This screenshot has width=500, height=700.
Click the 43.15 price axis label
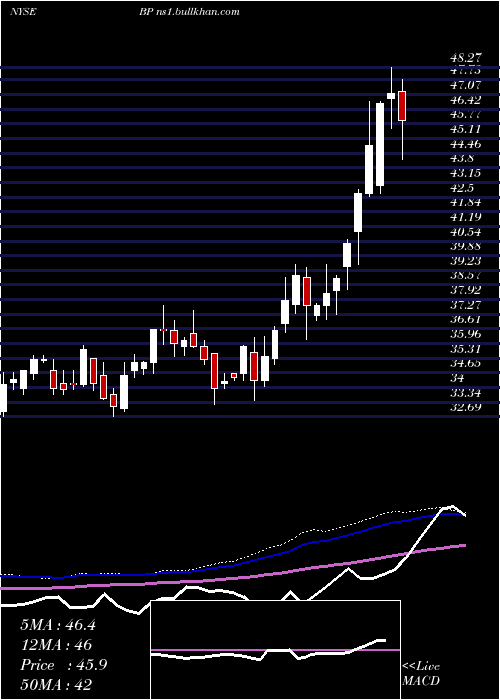pyautogui.click(x=465, y=173)
